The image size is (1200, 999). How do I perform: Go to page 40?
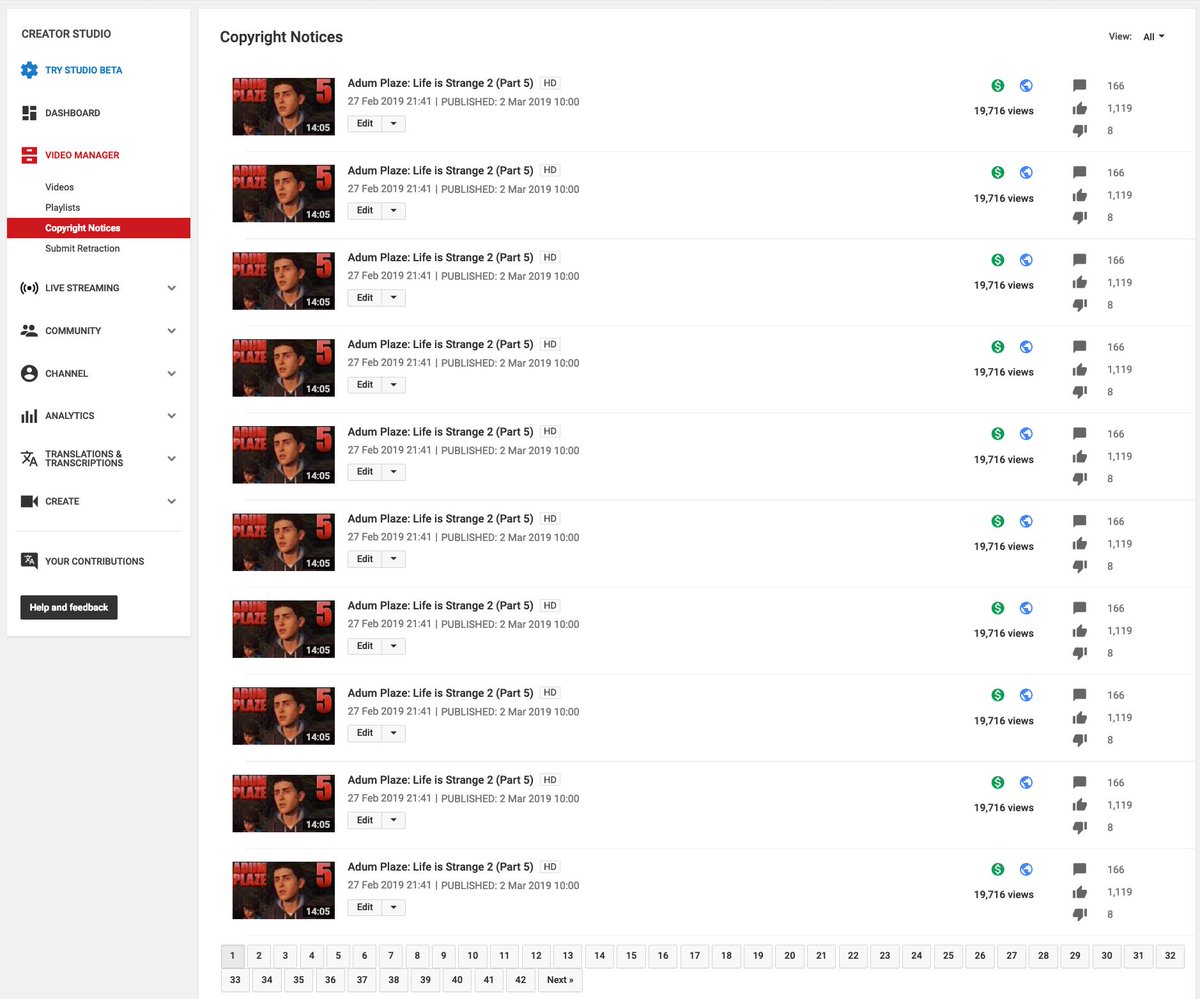coord(457,980)
